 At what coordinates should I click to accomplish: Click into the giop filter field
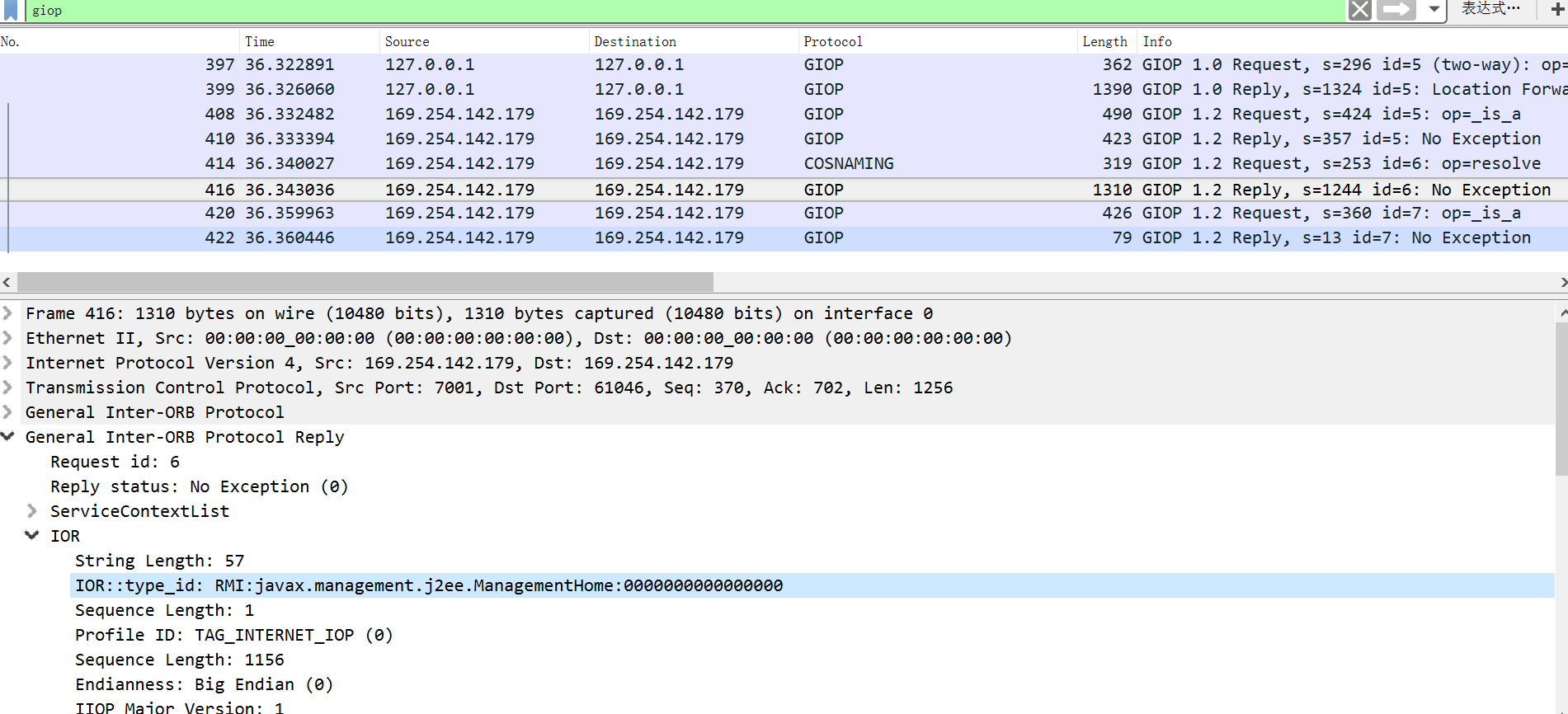click(685, 11)
